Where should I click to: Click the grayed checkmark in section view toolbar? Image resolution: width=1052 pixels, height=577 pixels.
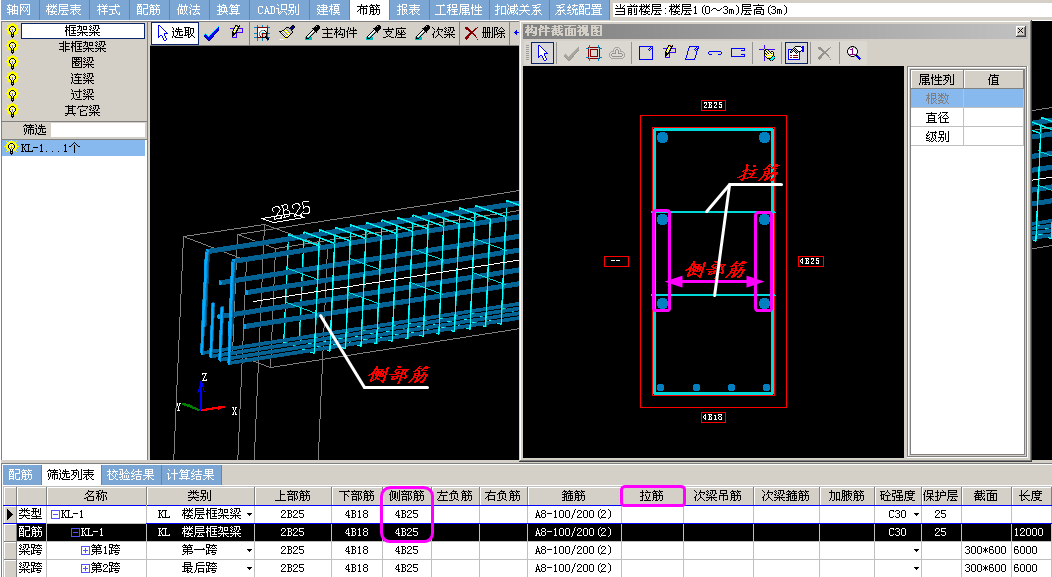[x=570, y=53]
